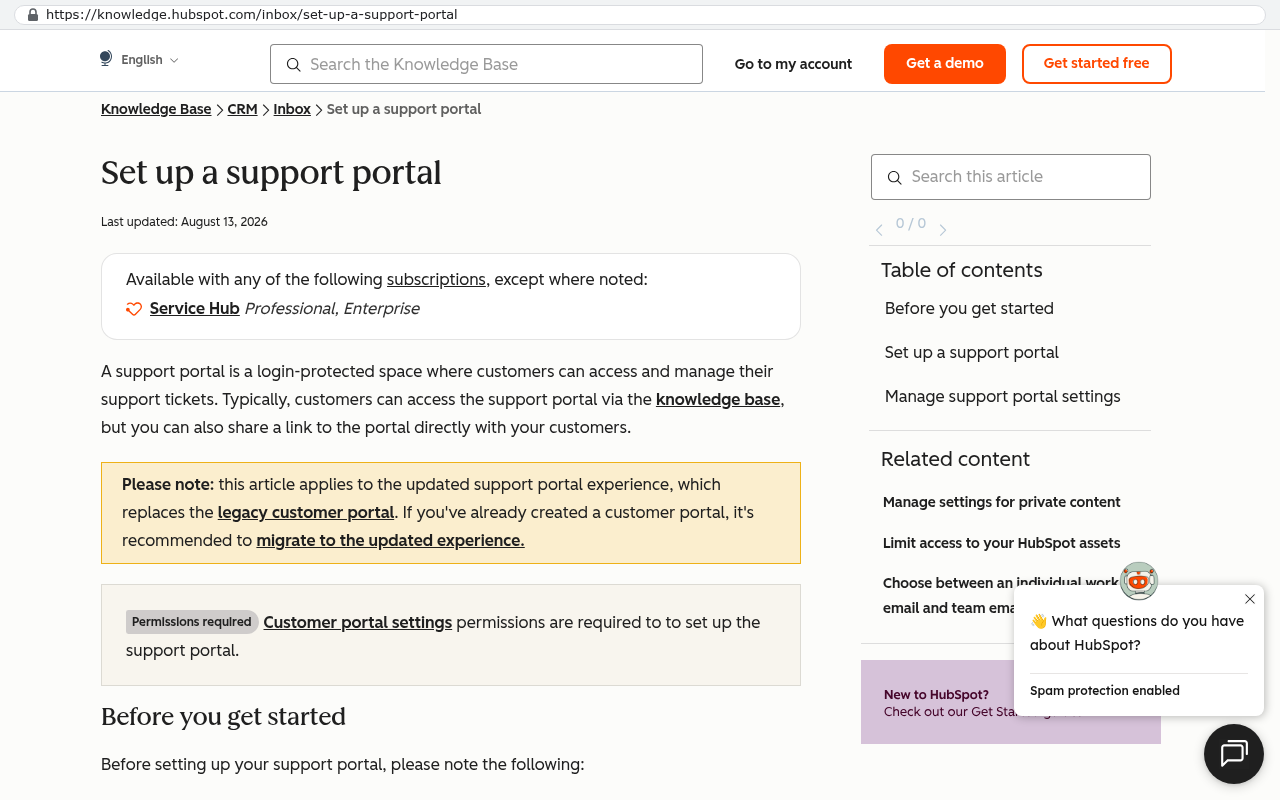
Task: Click the Search the Knowledge Base field
Action: 486,64
